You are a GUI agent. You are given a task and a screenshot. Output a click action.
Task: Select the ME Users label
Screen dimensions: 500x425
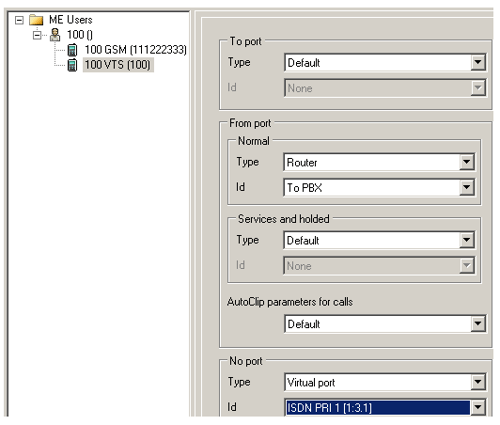71,20
